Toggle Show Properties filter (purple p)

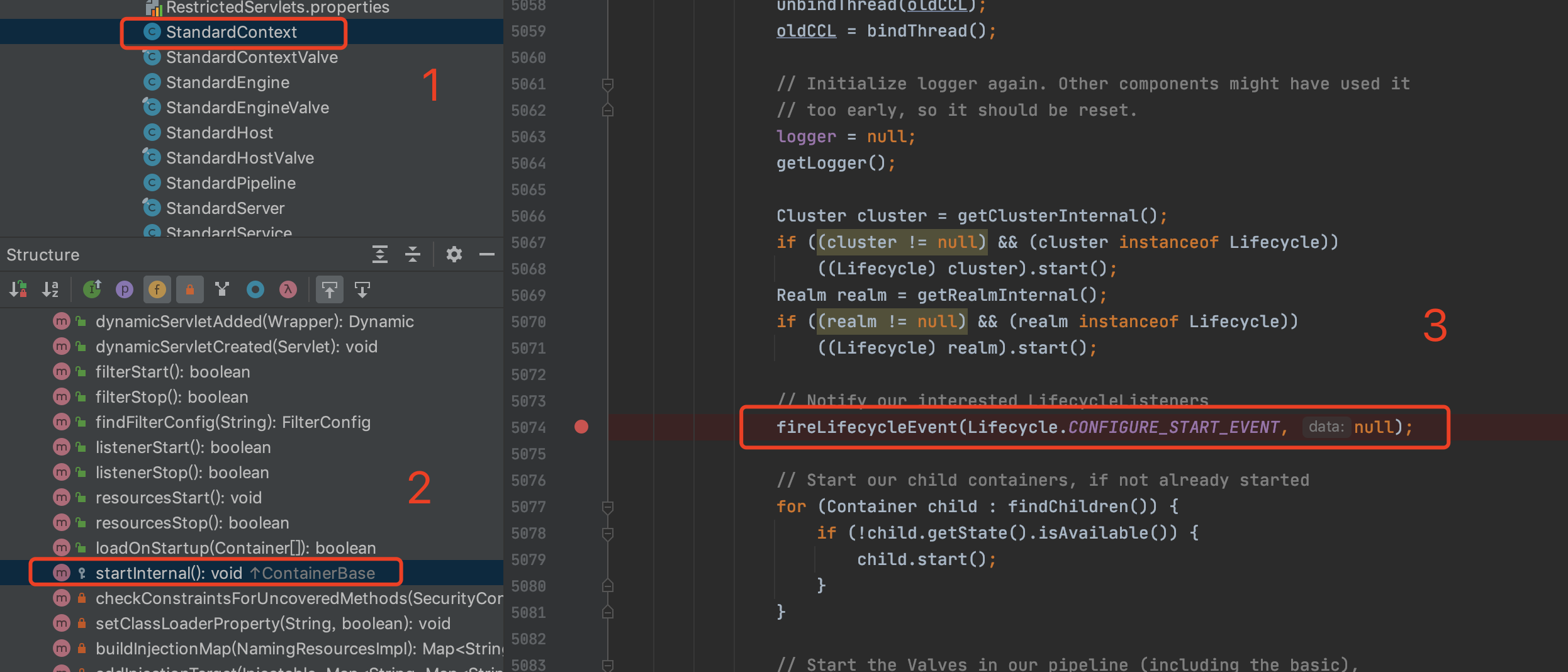[x=125, y=289]
